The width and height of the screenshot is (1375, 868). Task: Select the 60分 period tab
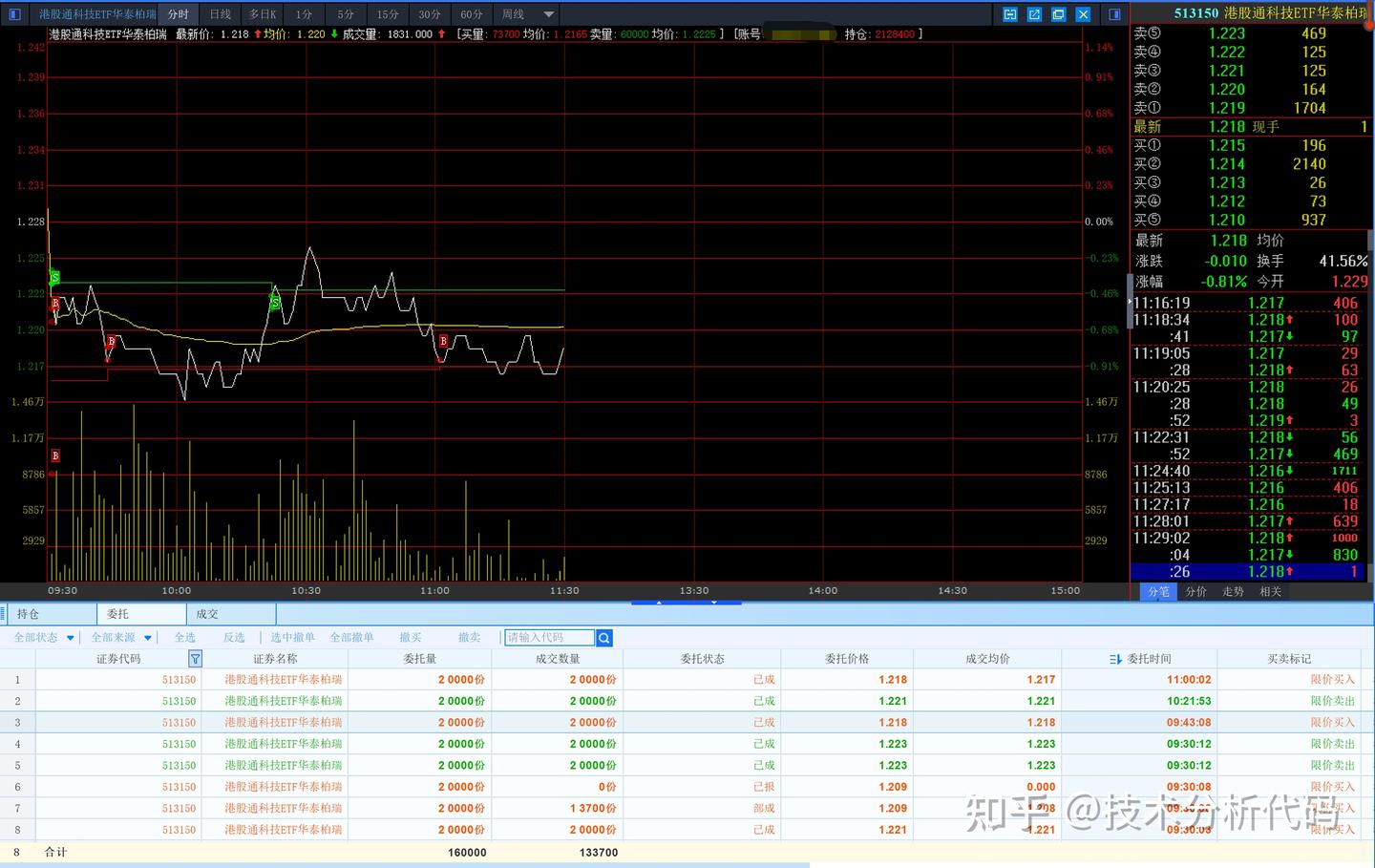pos(472,14)
